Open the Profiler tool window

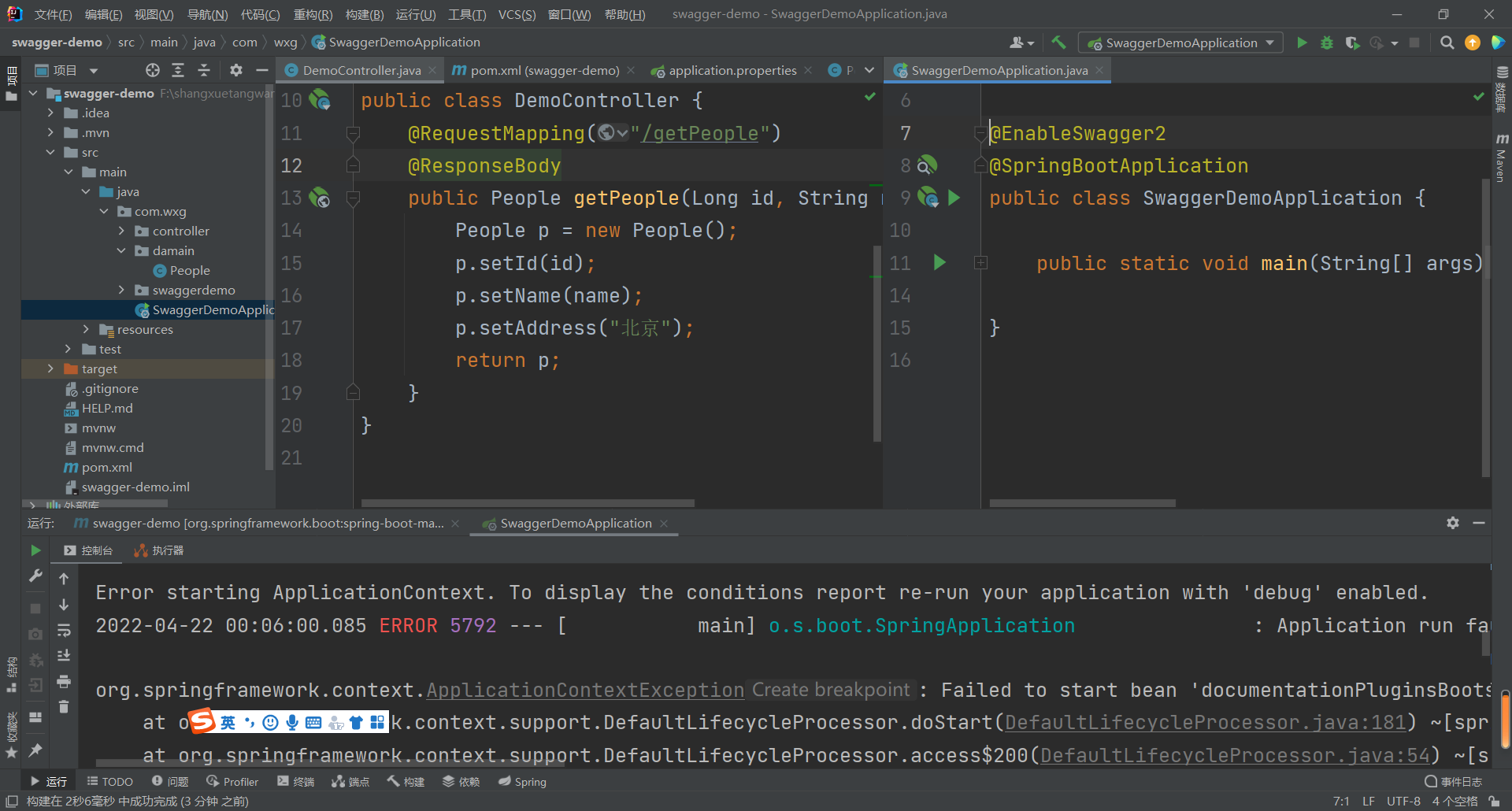coord(232,781)
